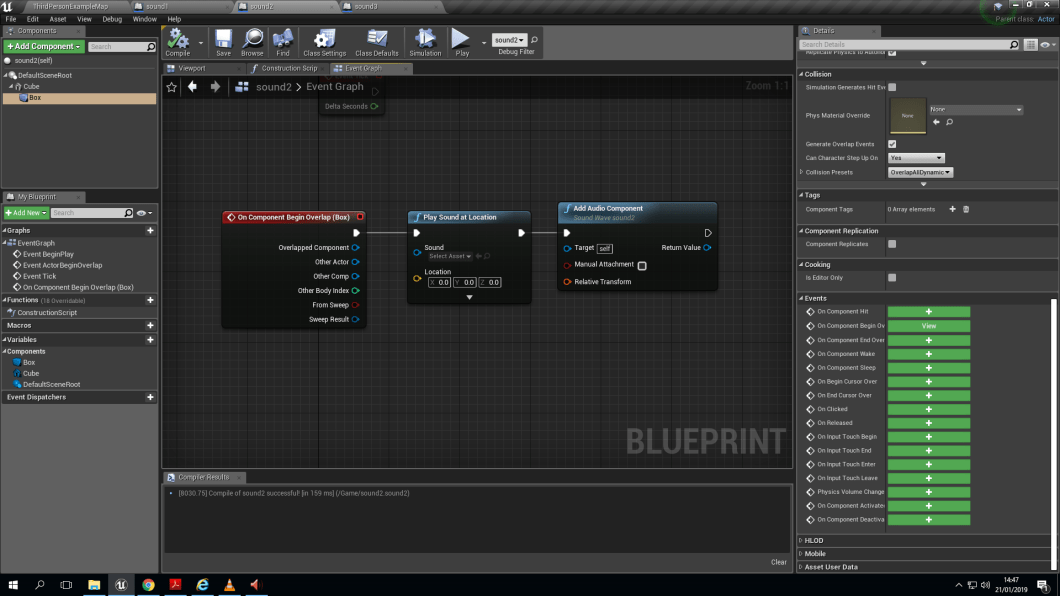
Task: Add a new Function with plus
Action: pyautogui.click(x=150, y=300)
